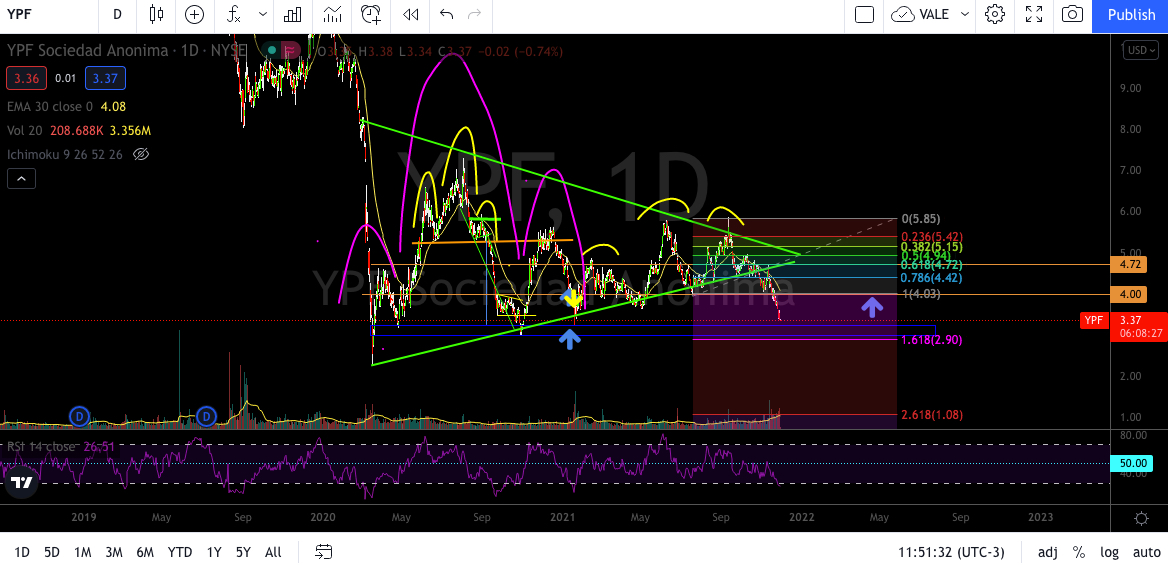Show All time range
Image resolution: width=1168 pixels, height=566 pixels.
[x=273, y=552]
